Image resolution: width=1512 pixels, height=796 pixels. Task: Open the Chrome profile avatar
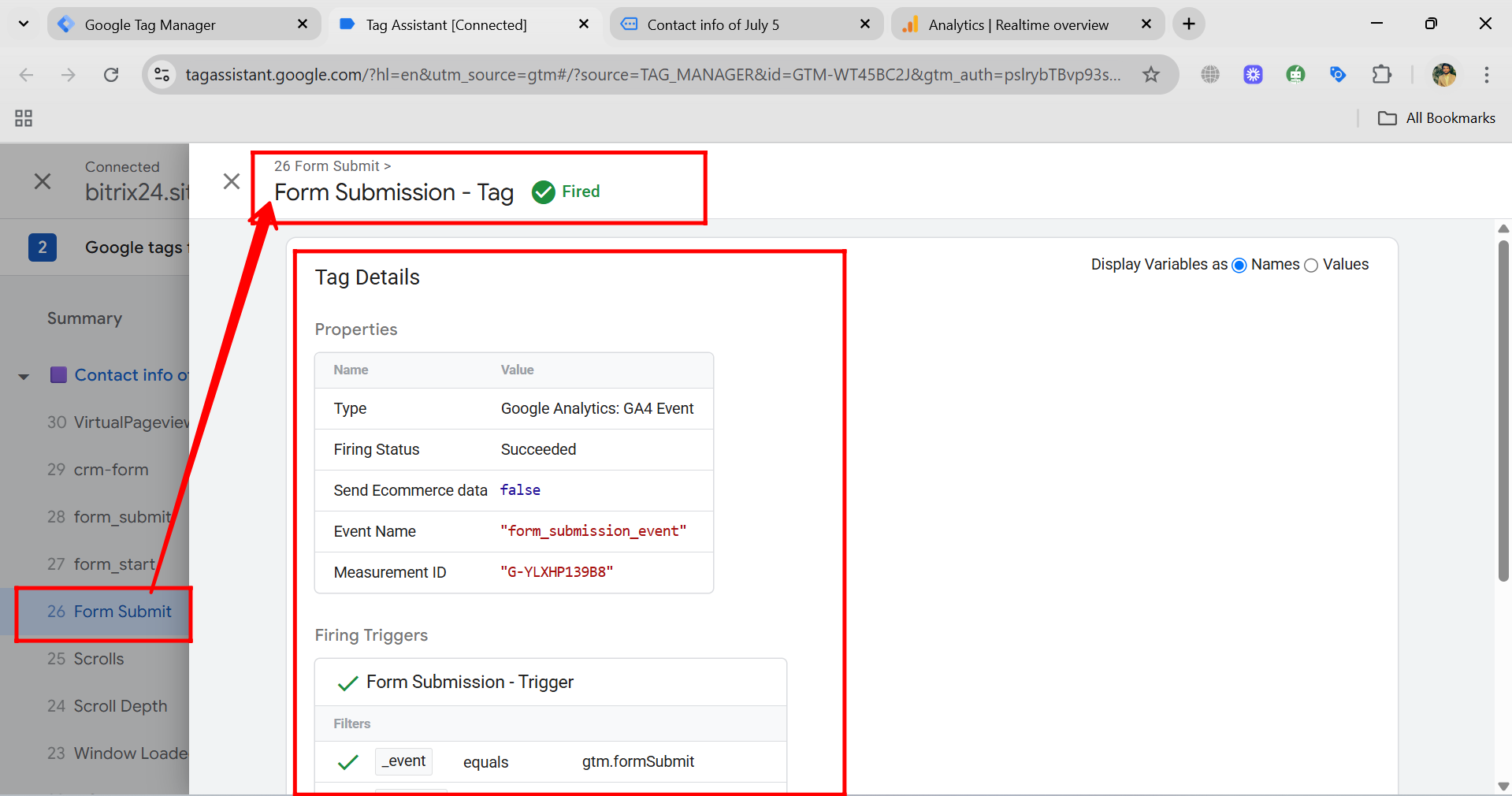pyautogui.click(x=1444, y=75)
